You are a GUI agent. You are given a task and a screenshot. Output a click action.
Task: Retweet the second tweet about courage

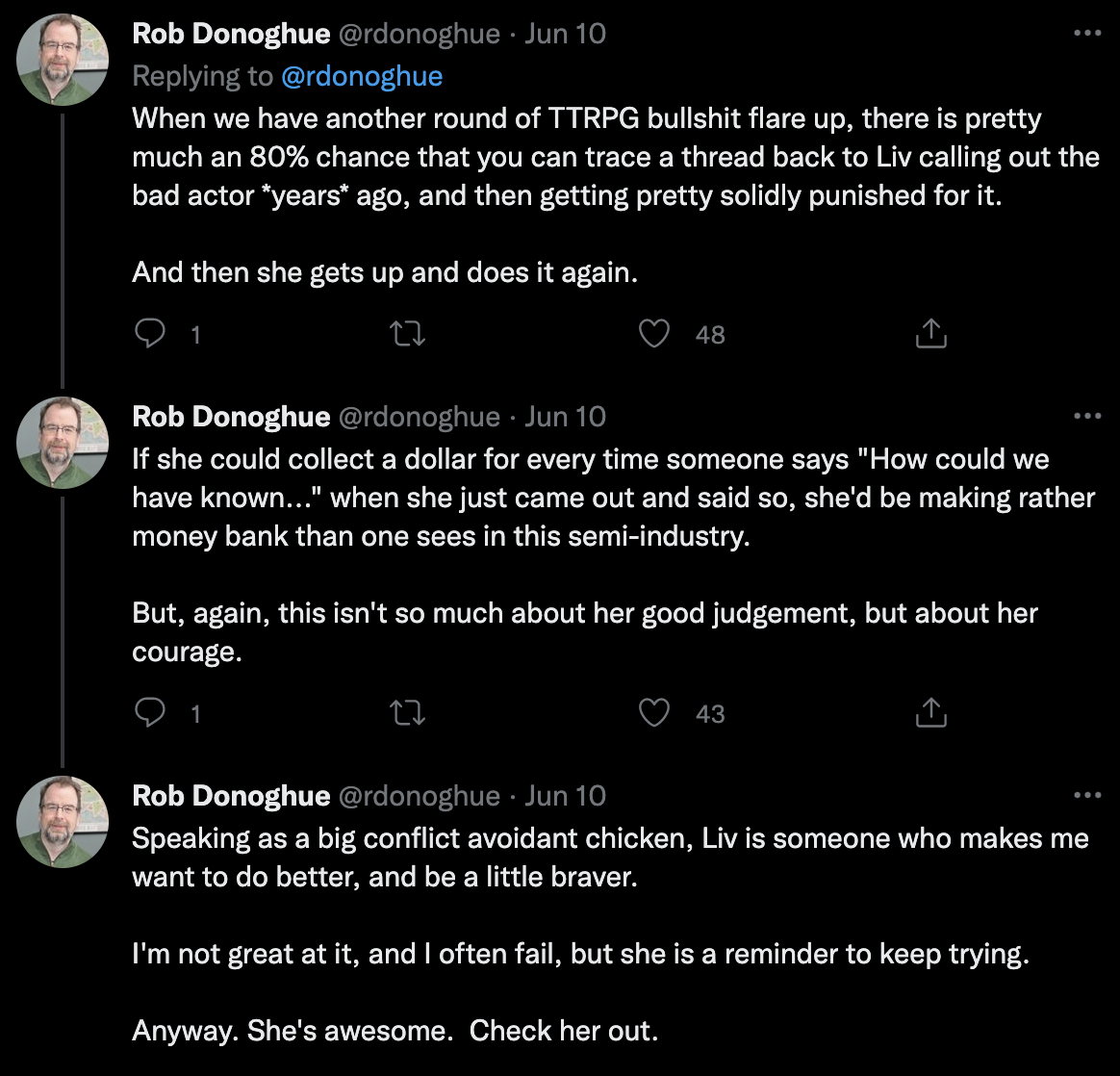407,713
